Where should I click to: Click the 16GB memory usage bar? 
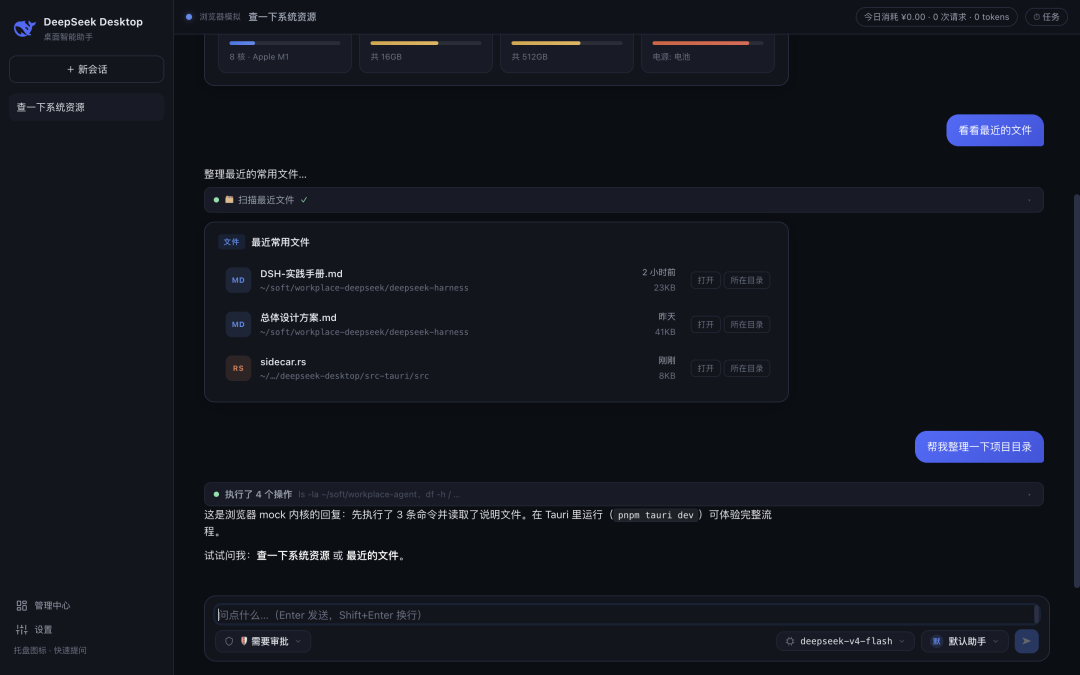pos(426,43)
